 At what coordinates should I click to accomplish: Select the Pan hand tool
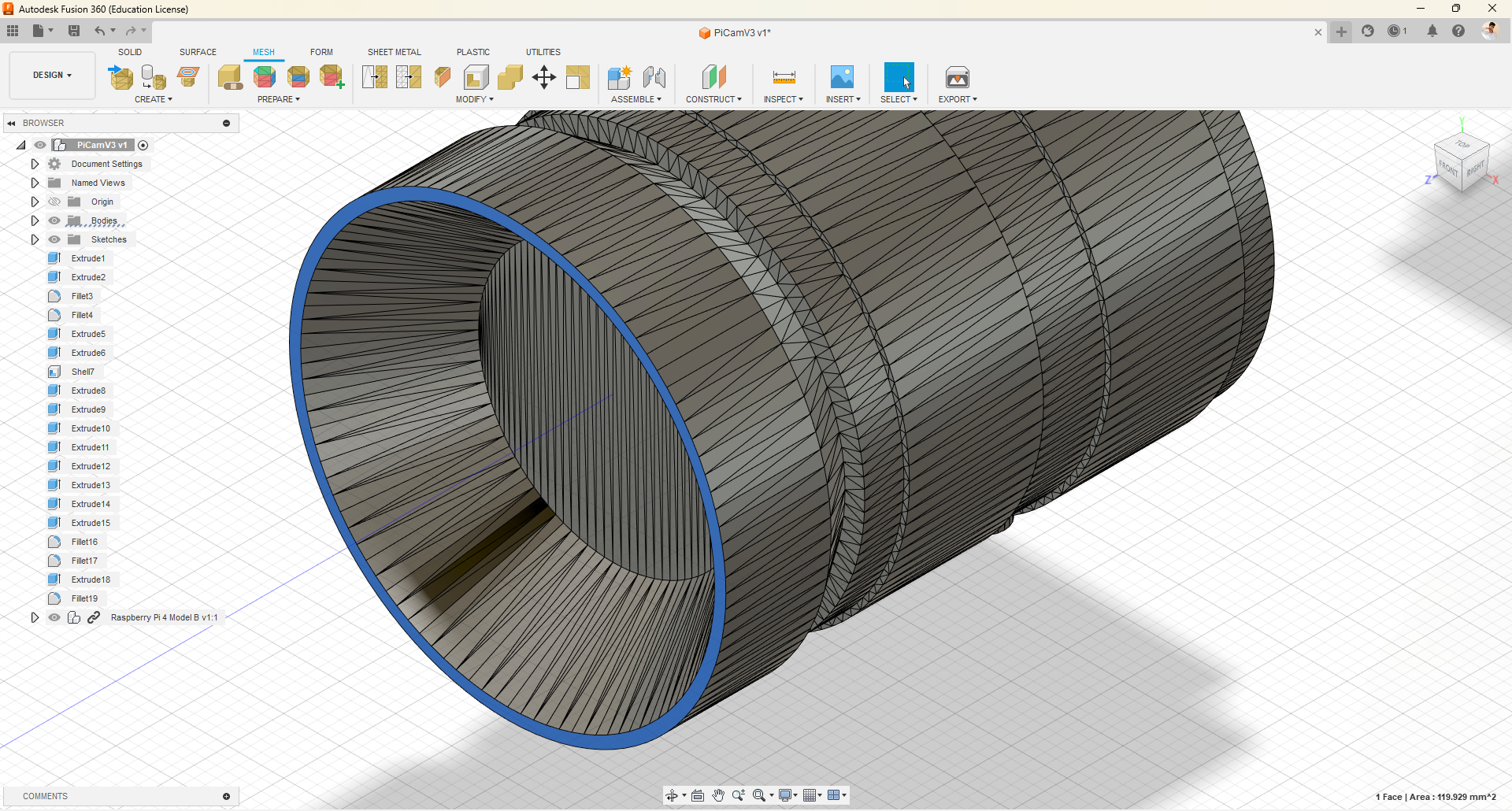(x=718, y=795)
